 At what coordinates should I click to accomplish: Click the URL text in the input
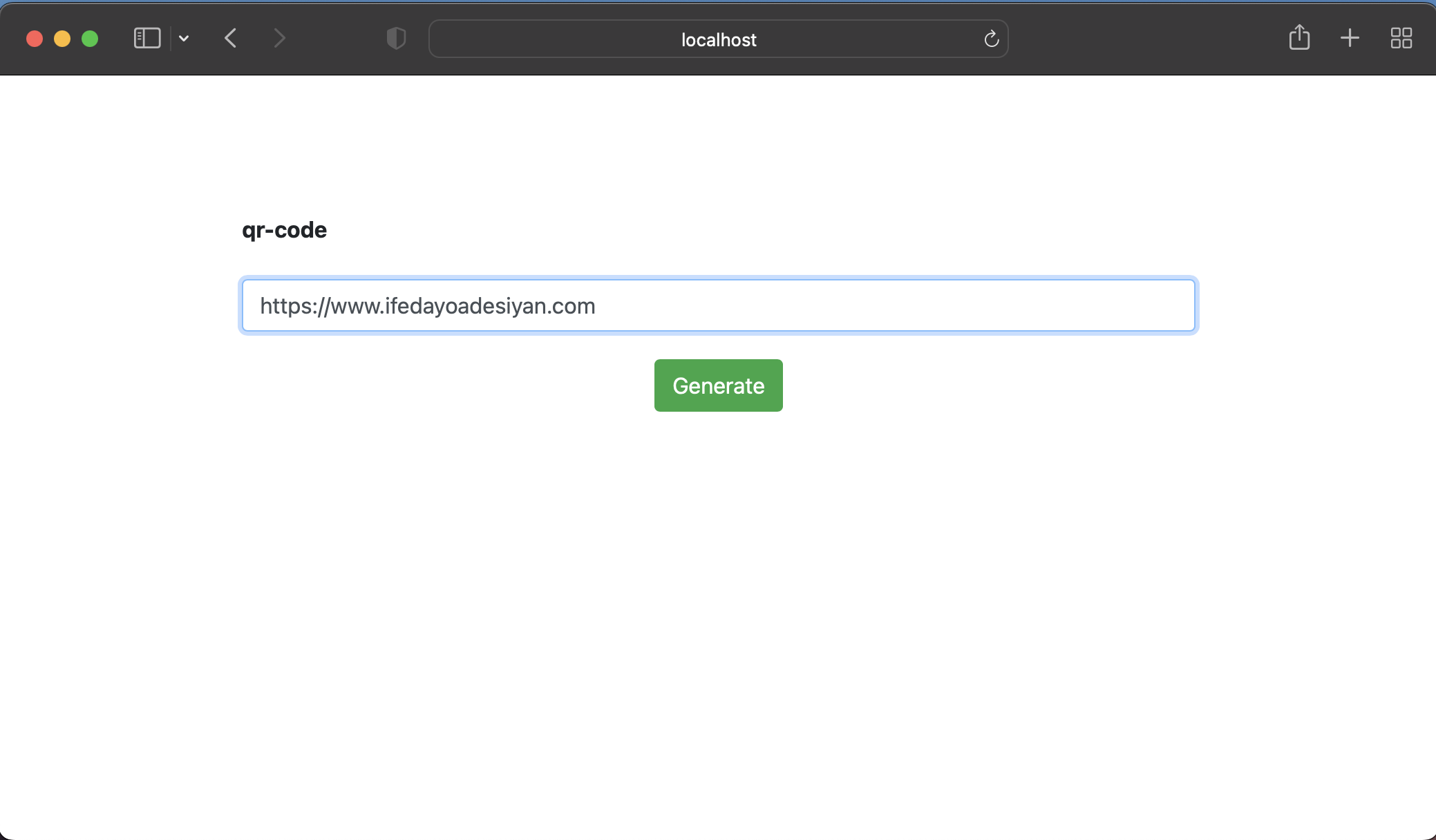[x=427, y=305]
